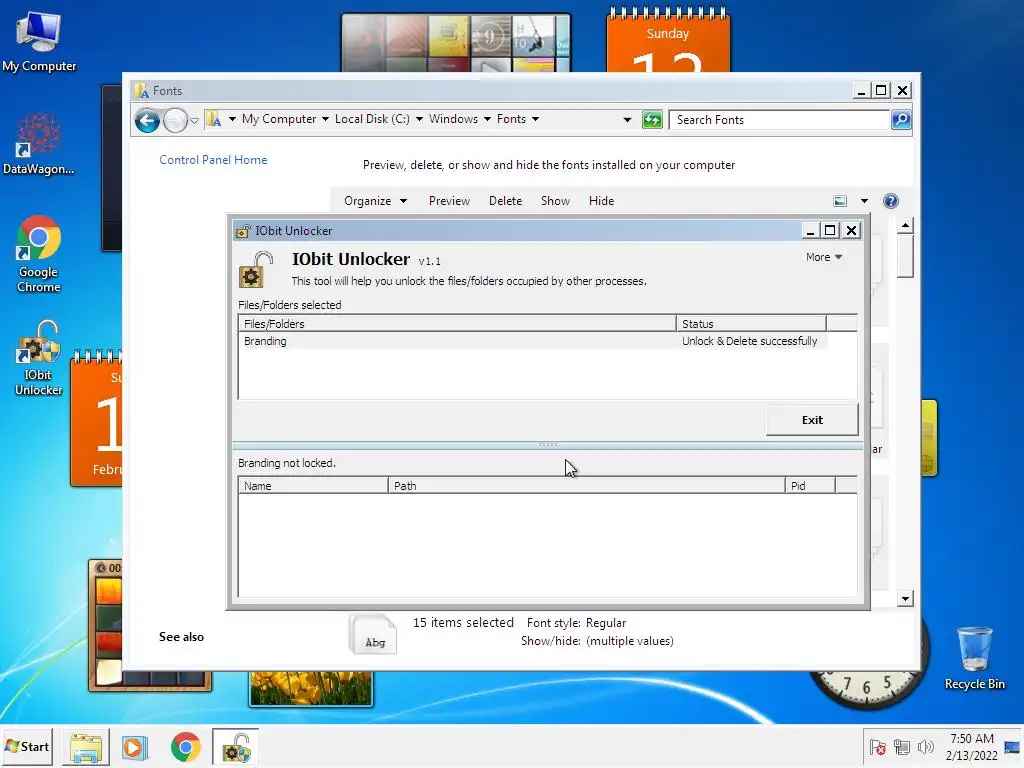This screenshot has height=768, width=1024.
Task: Open the DataWagon desktop shortcut
Action: pos(39,144)
